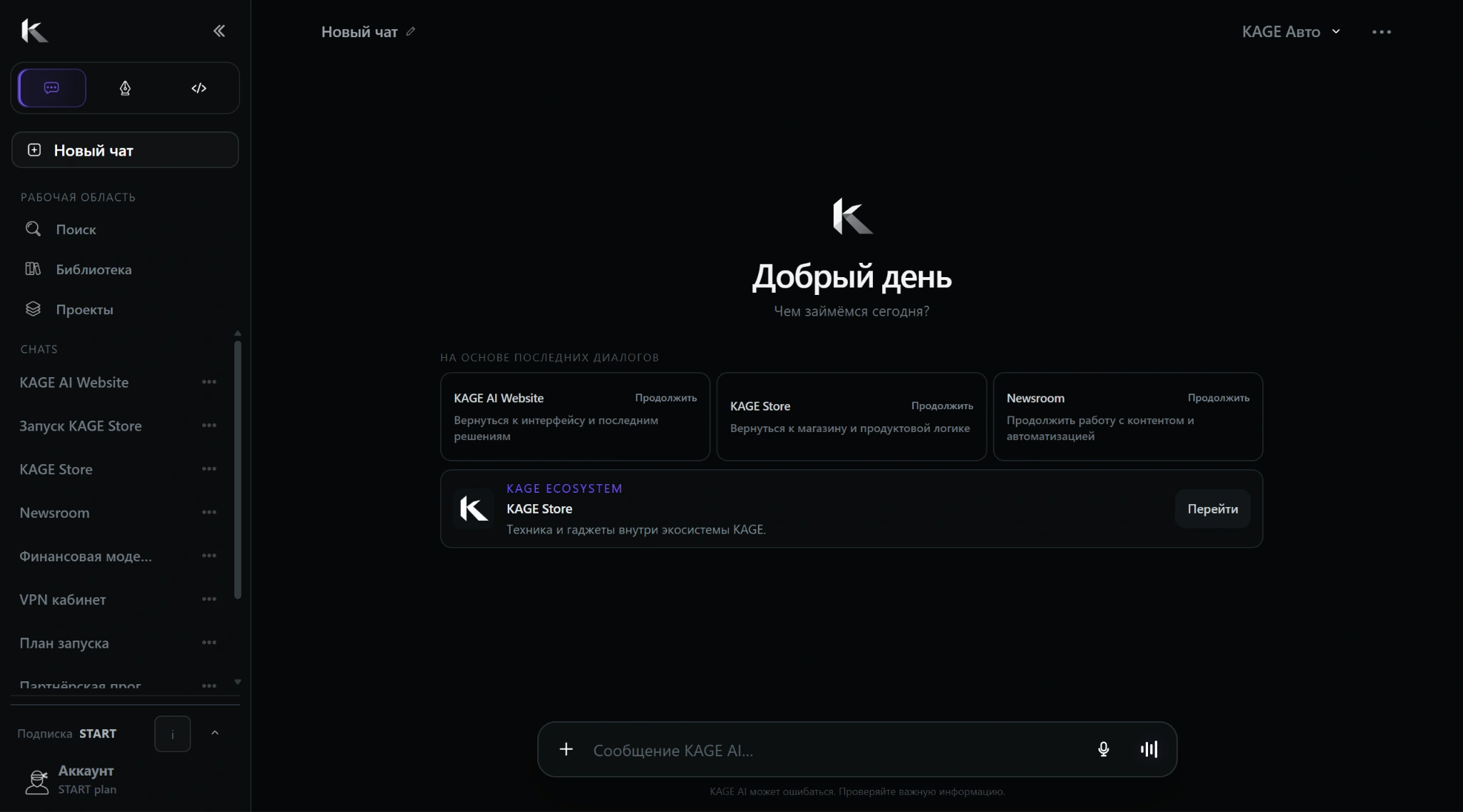Screen dimensions: 1463x812
Task: Collapse the sidebar with the double chevron
Action: (x=219, y=31)
